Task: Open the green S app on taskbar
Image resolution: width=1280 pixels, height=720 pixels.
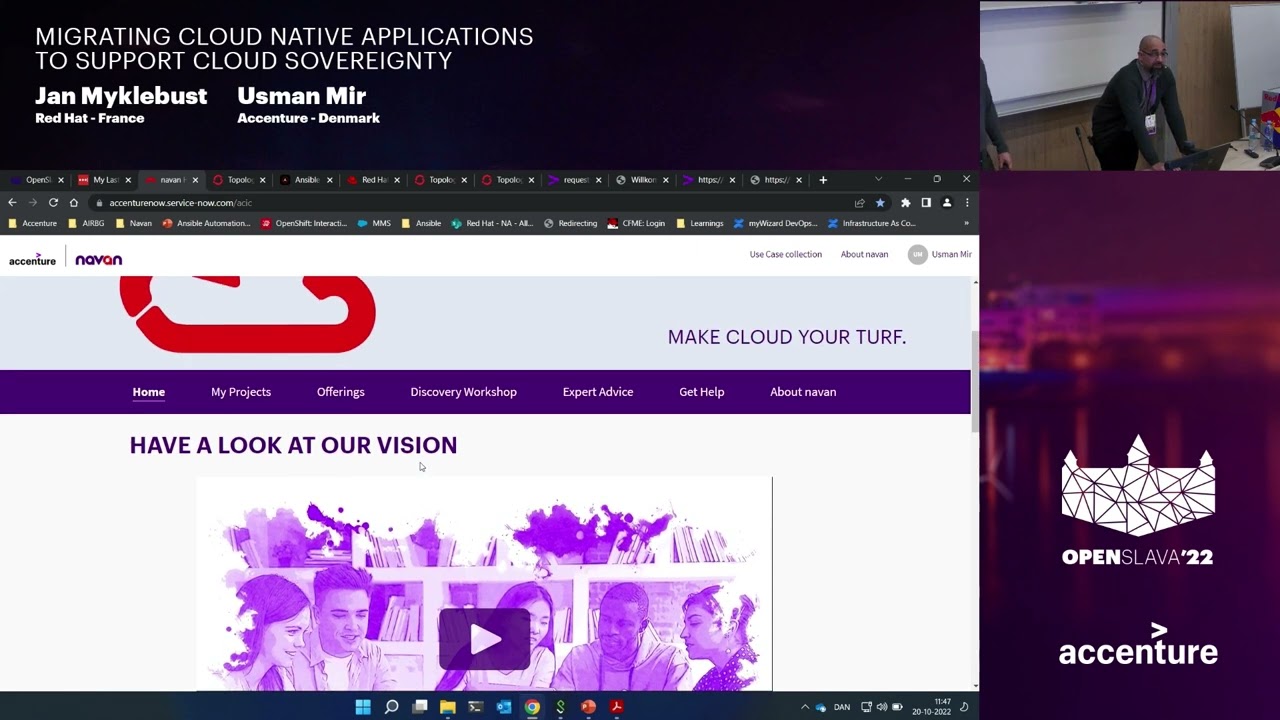Action: click(560, 707)
